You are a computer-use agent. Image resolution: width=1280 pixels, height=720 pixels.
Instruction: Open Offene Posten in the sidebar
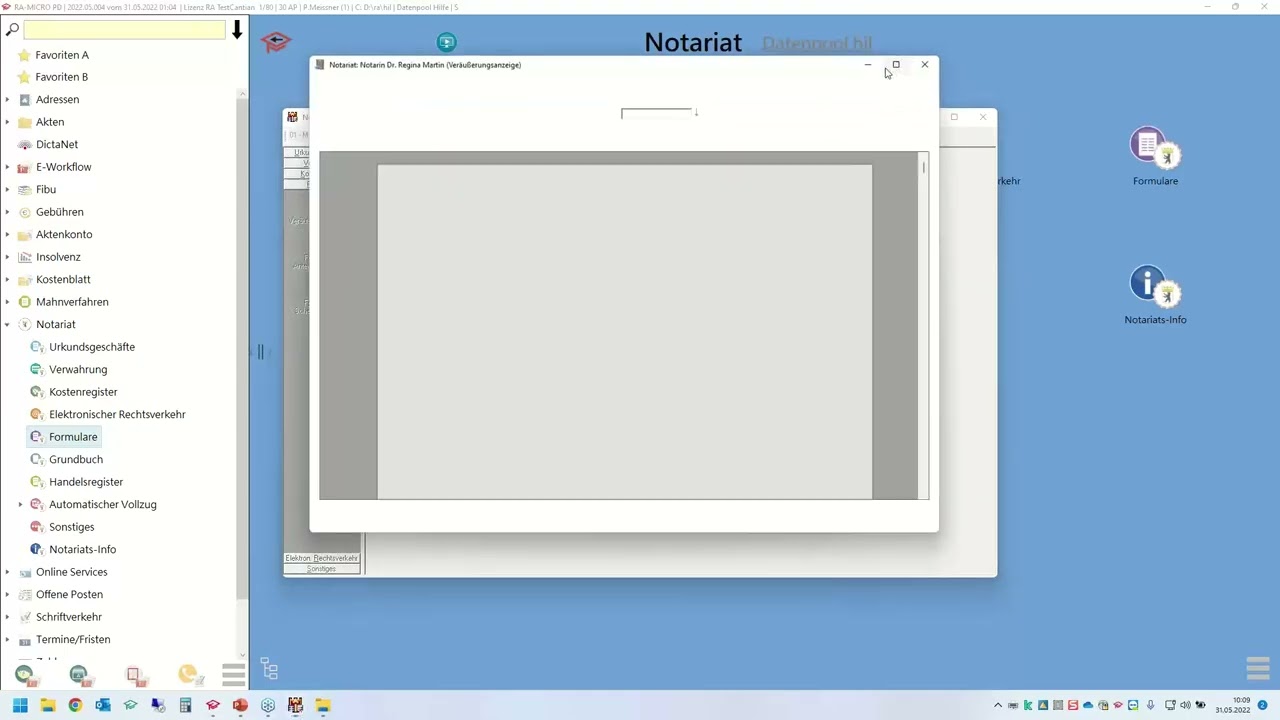click(x=69, y=594)
